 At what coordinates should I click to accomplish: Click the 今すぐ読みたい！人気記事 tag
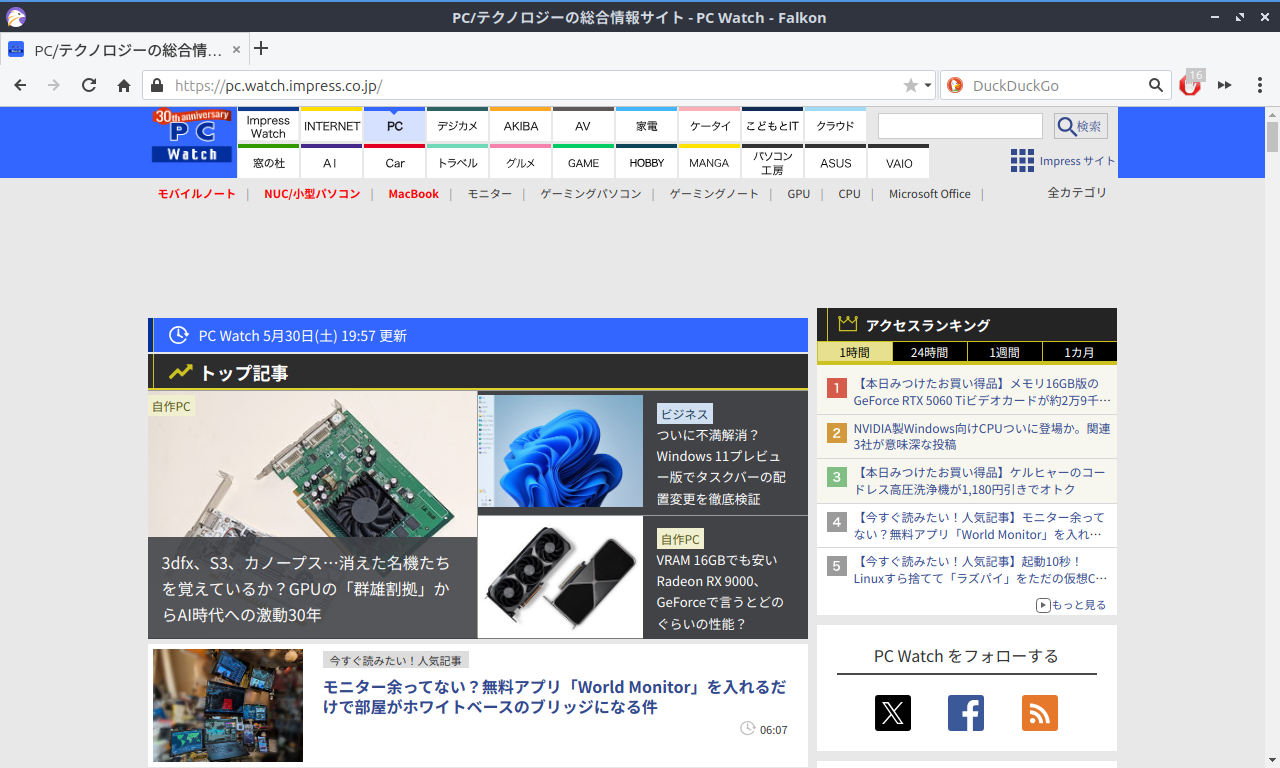pos(396,660)
